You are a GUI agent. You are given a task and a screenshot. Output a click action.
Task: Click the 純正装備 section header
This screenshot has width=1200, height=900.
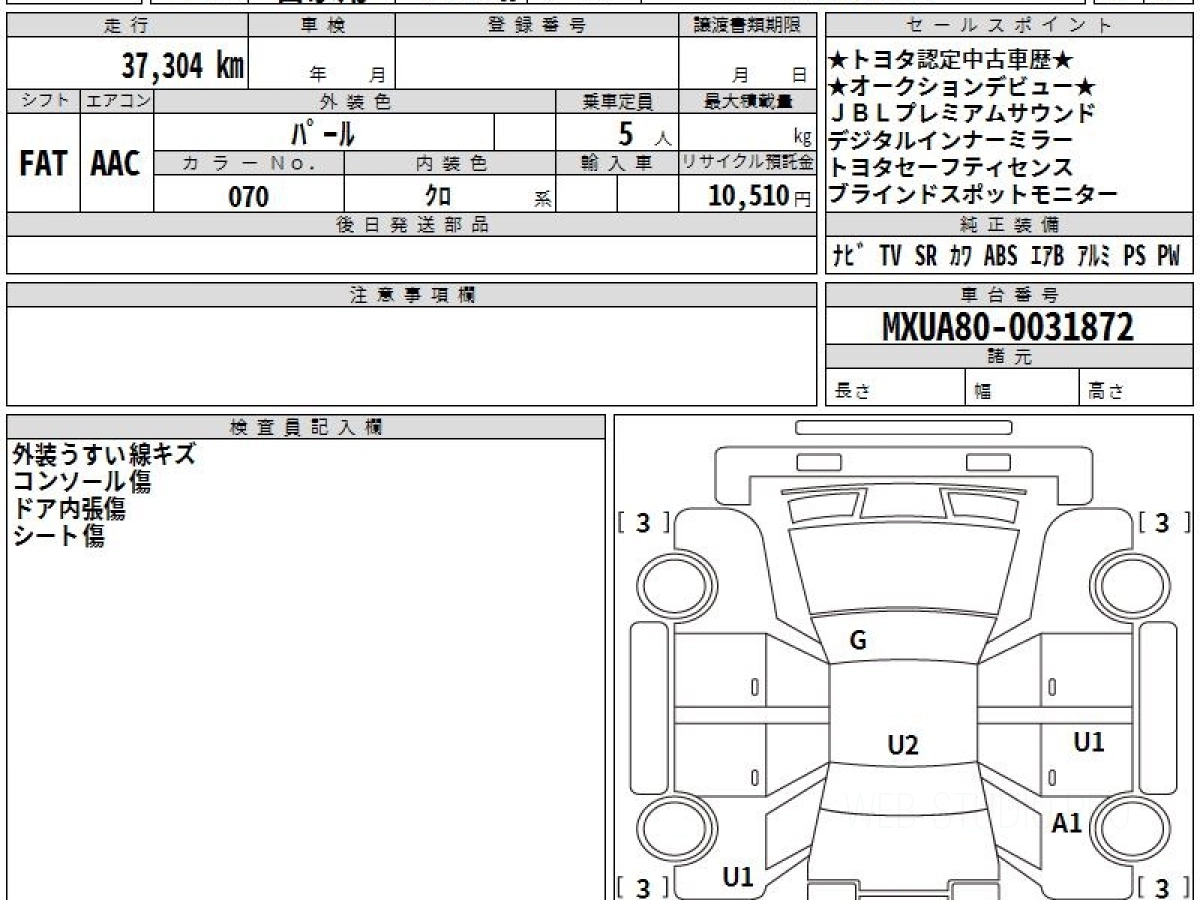[1010, 225]
